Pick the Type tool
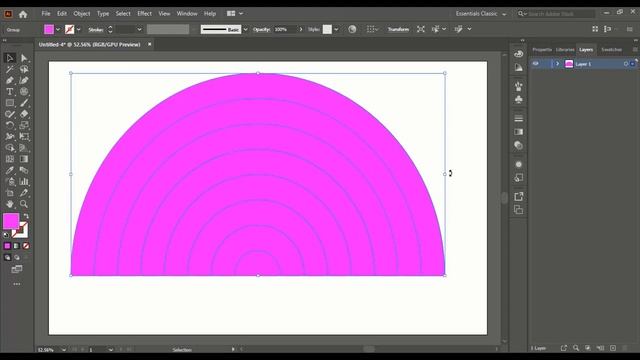This screenshot has width=640, height=360. (x=10, y=92)
